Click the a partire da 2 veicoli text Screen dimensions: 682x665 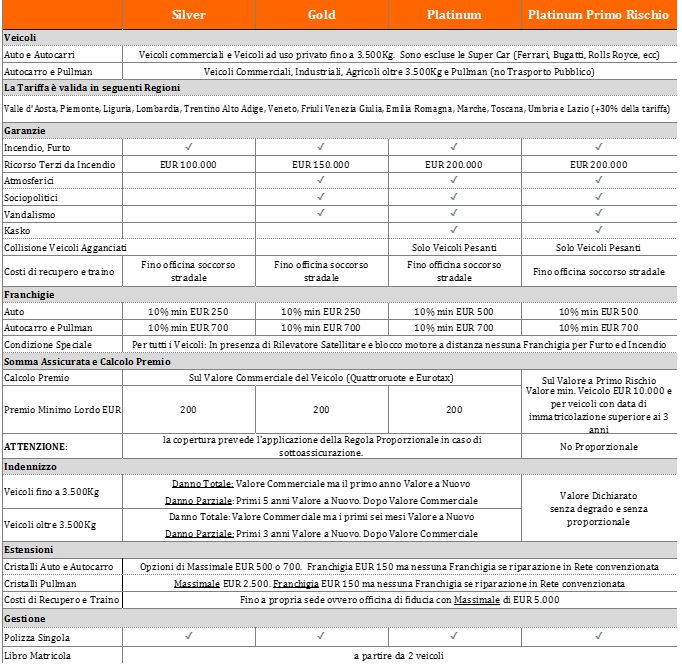[399, 656]
